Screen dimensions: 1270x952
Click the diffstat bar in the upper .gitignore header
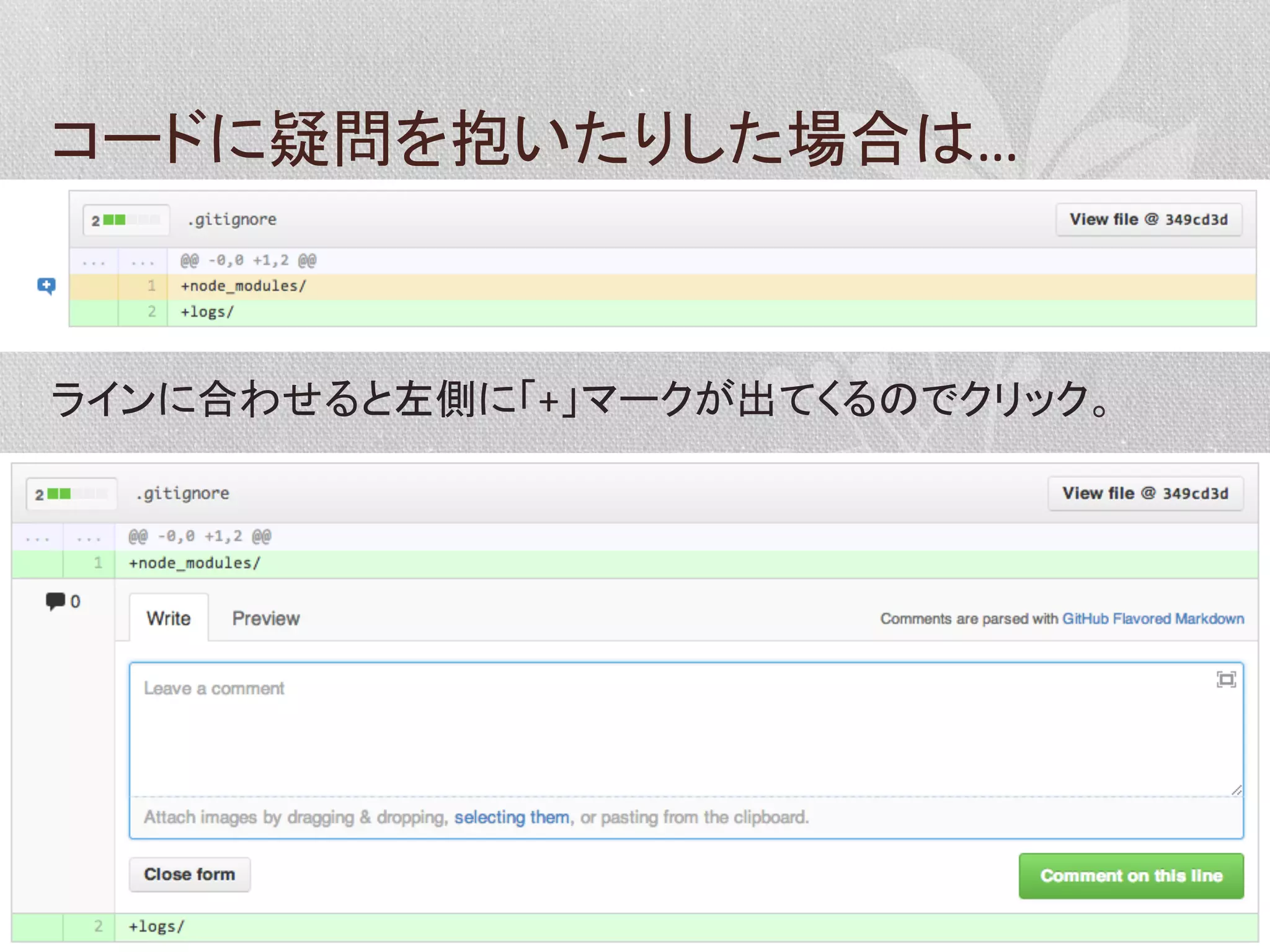click(x=127, y=220)
